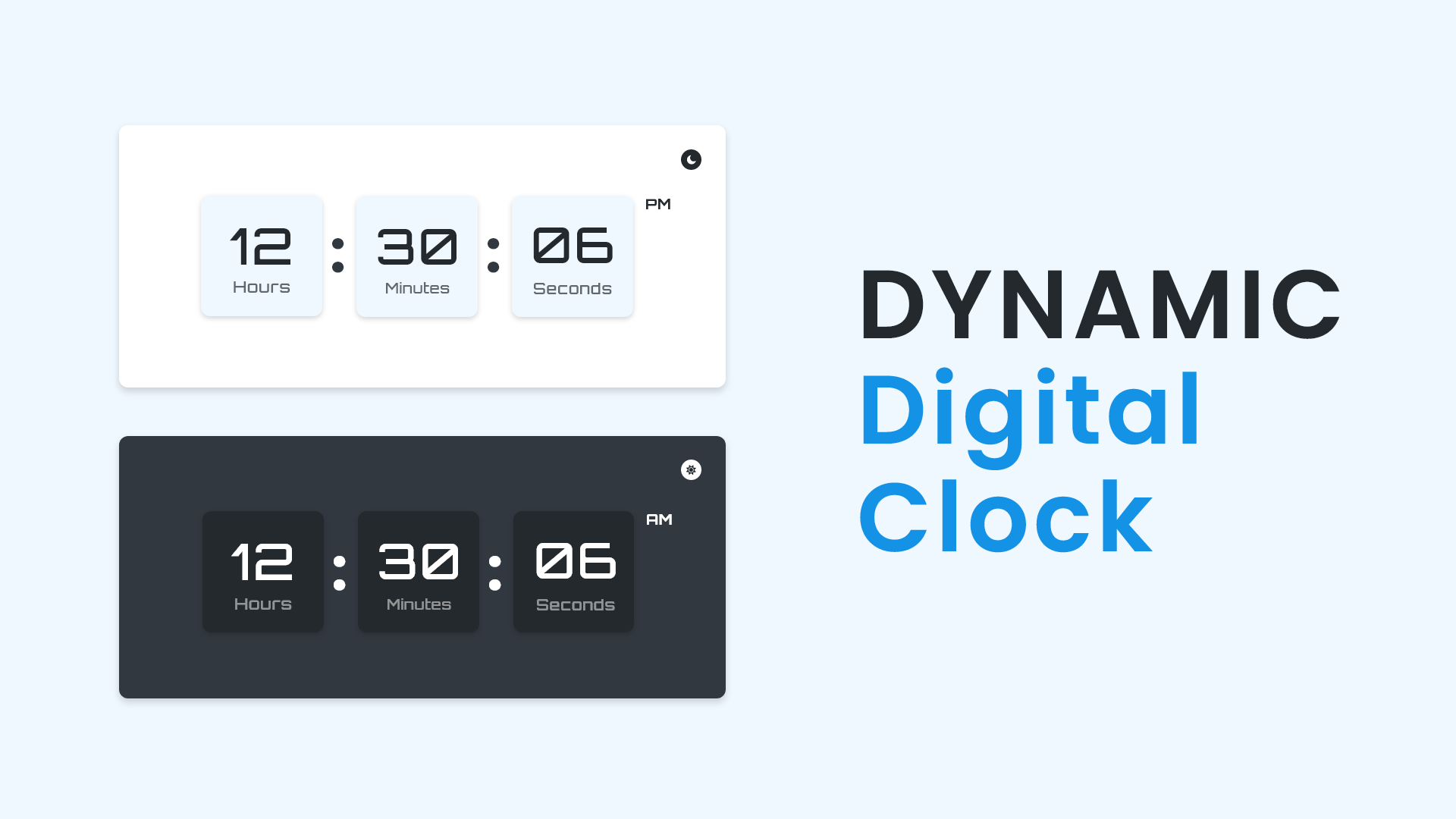Switch to light mode clock view
Screen dimensions: 1456x819
690,470
